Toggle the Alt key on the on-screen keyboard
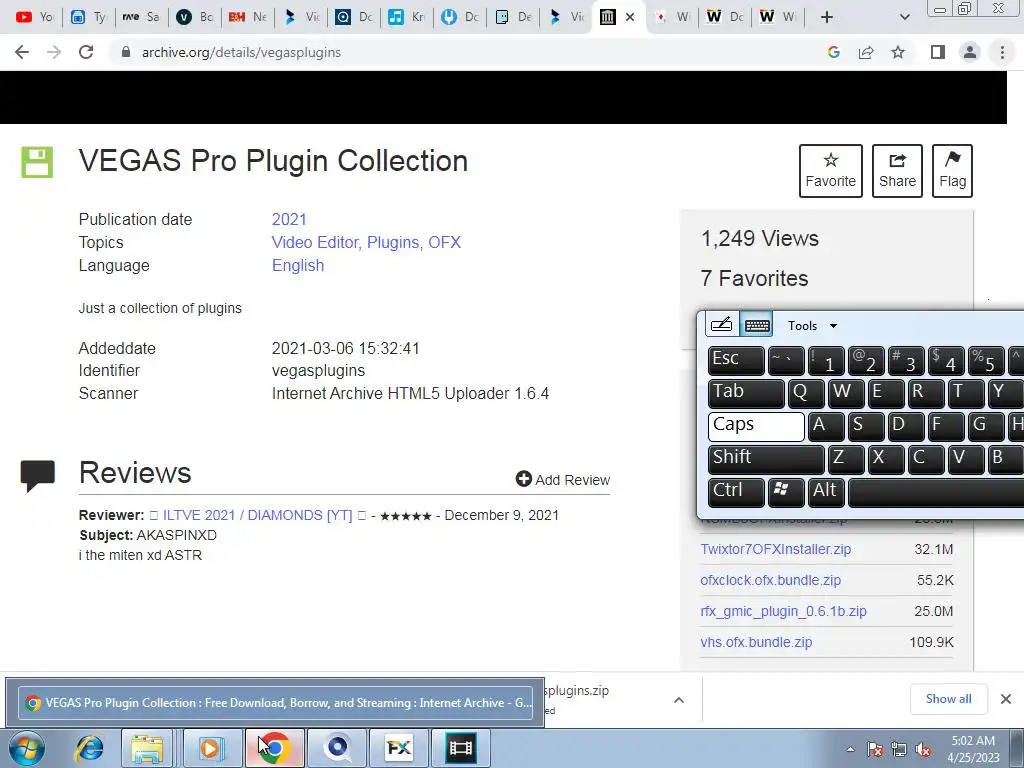The height and width of the screenshot is (768, 1024). (825, 492)
